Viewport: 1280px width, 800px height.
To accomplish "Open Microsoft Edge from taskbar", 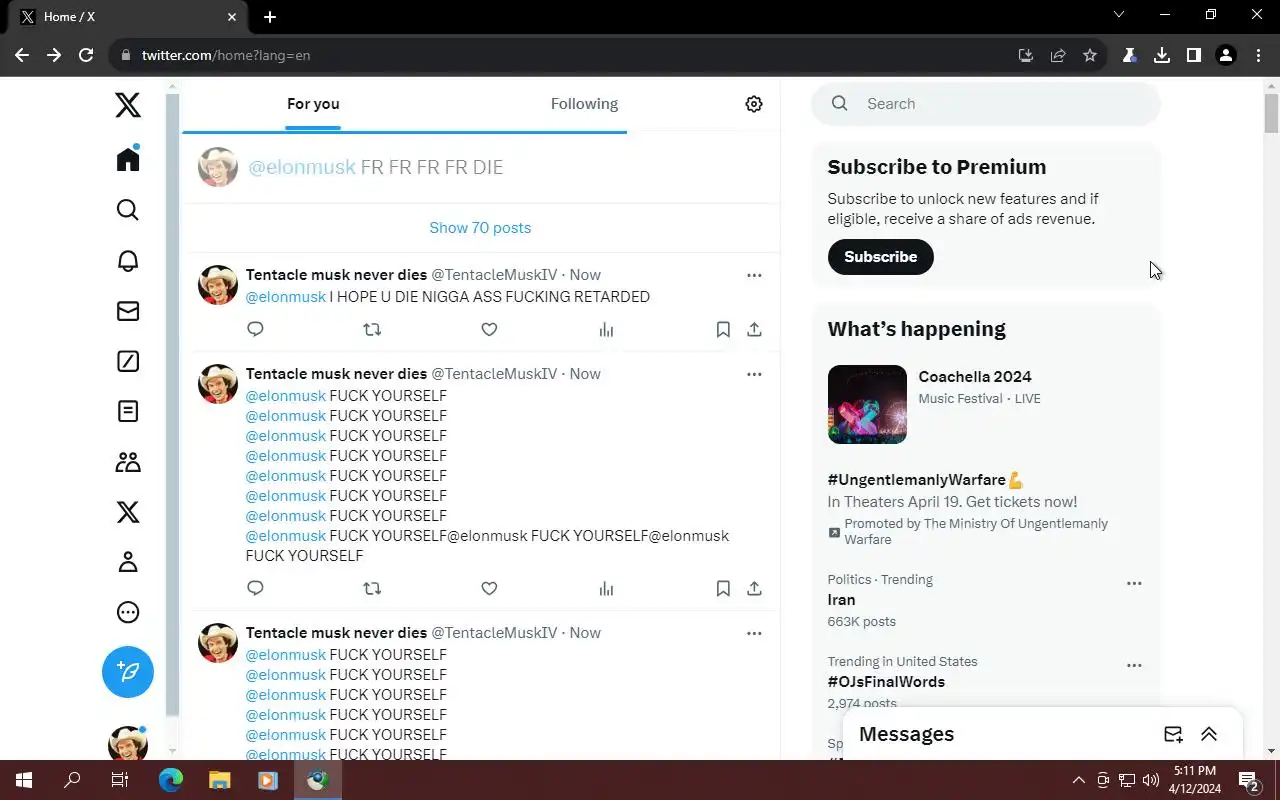I will (x=171, y=780).
